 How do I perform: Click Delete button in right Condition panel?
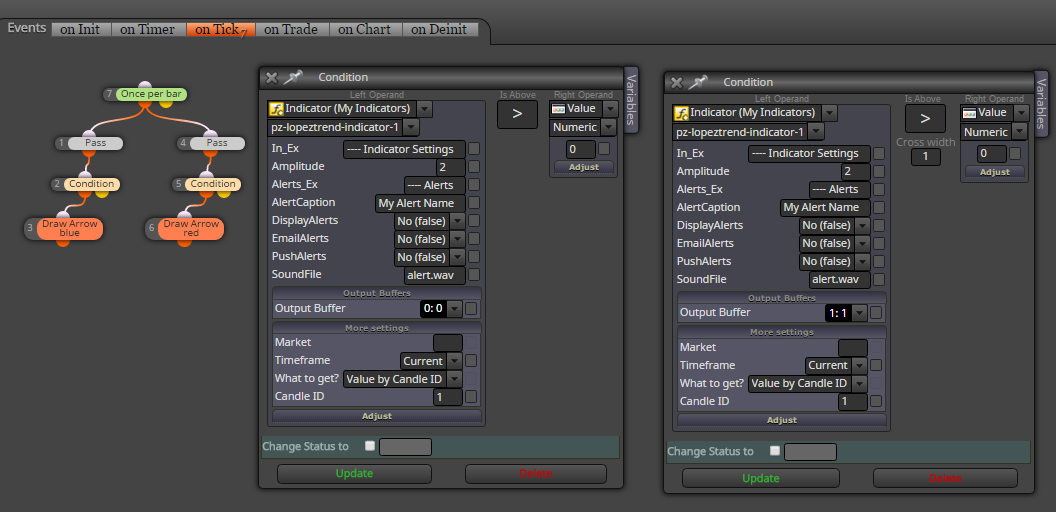click(945, 478)
